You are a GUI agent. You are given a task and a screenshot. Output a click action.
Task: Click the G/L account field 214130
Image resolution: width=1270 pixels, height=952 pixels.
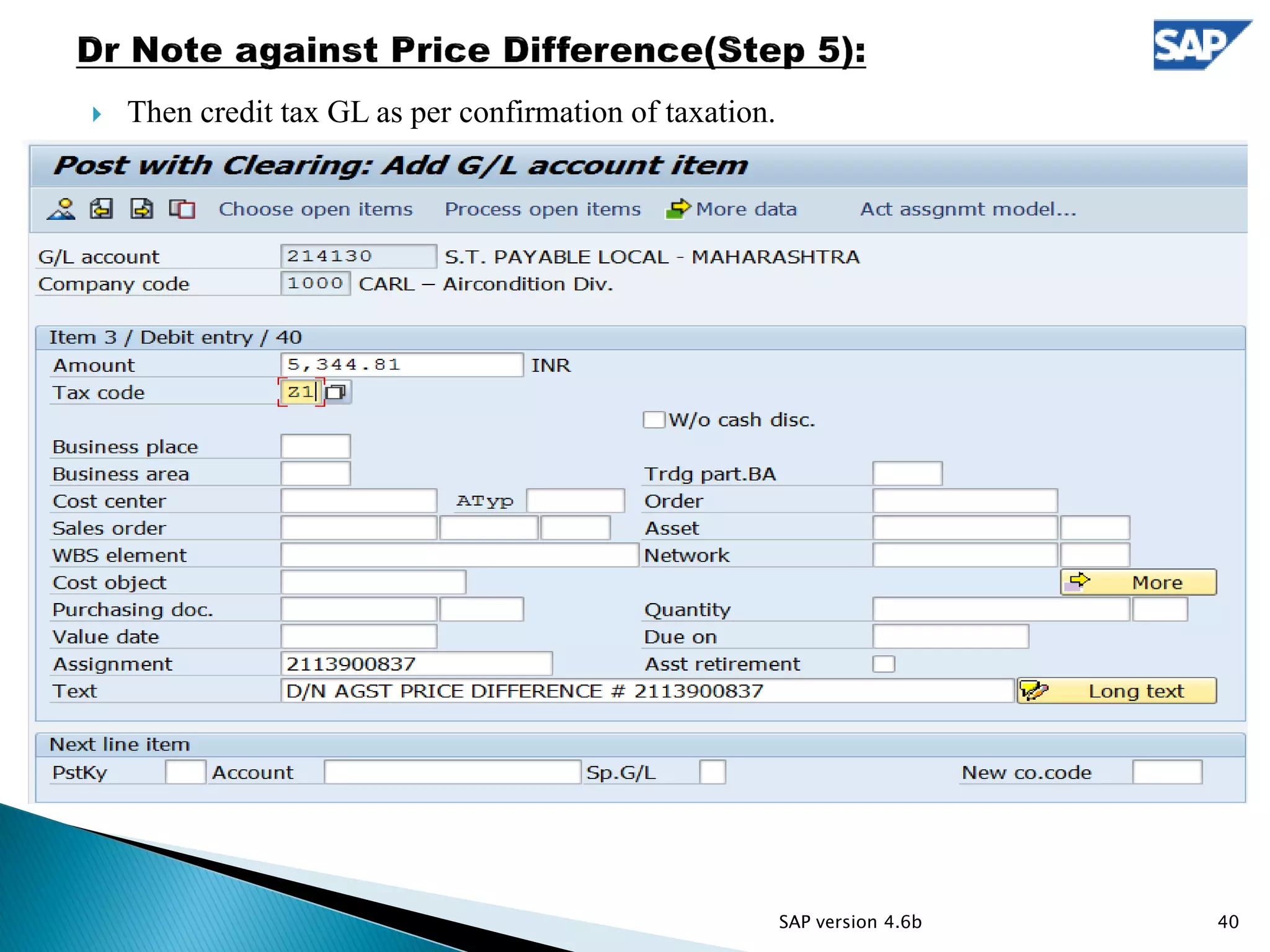point(358,256)
